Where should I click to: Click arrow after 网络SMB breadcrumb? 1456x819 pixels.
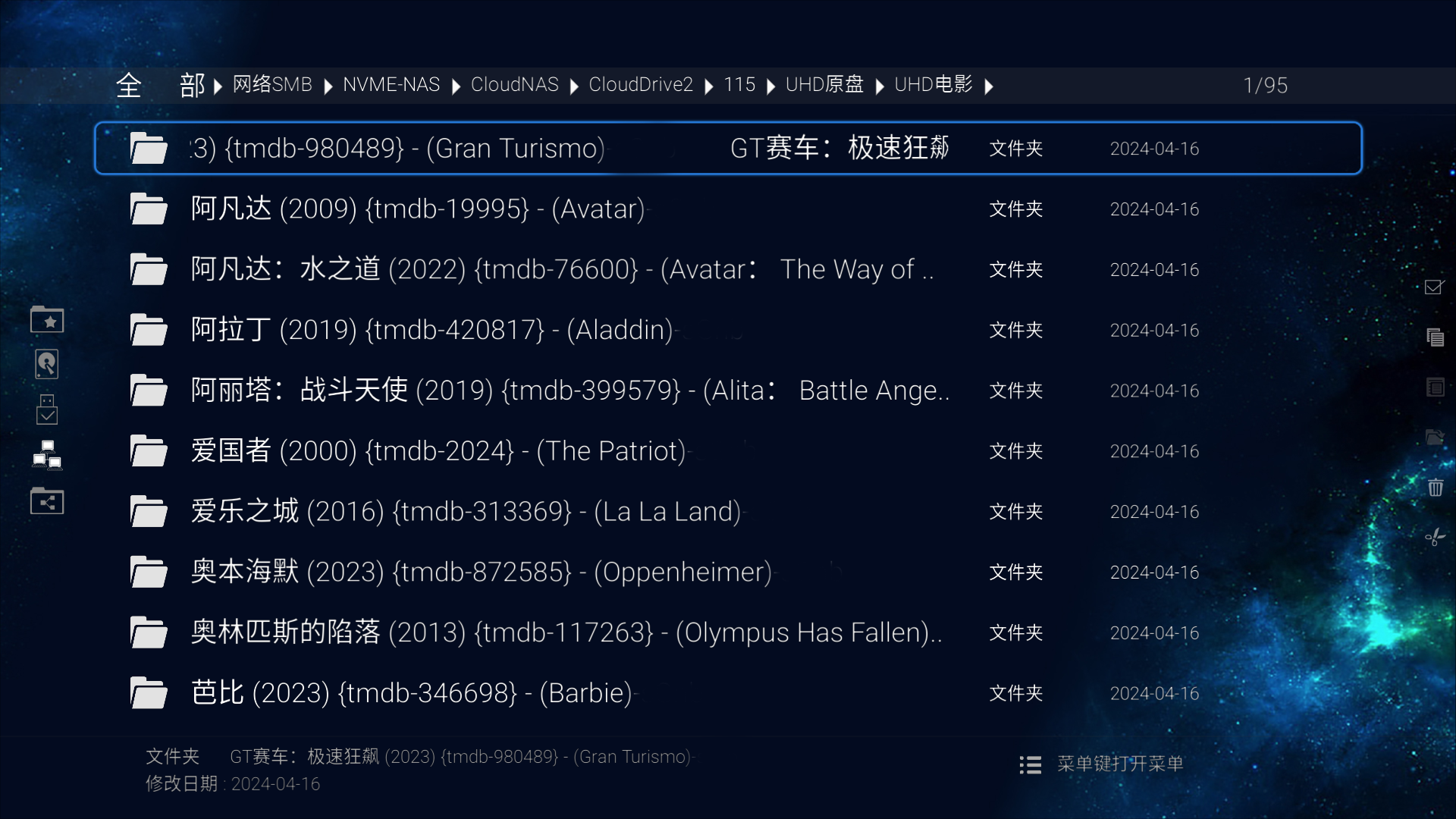tap(328, 86)
